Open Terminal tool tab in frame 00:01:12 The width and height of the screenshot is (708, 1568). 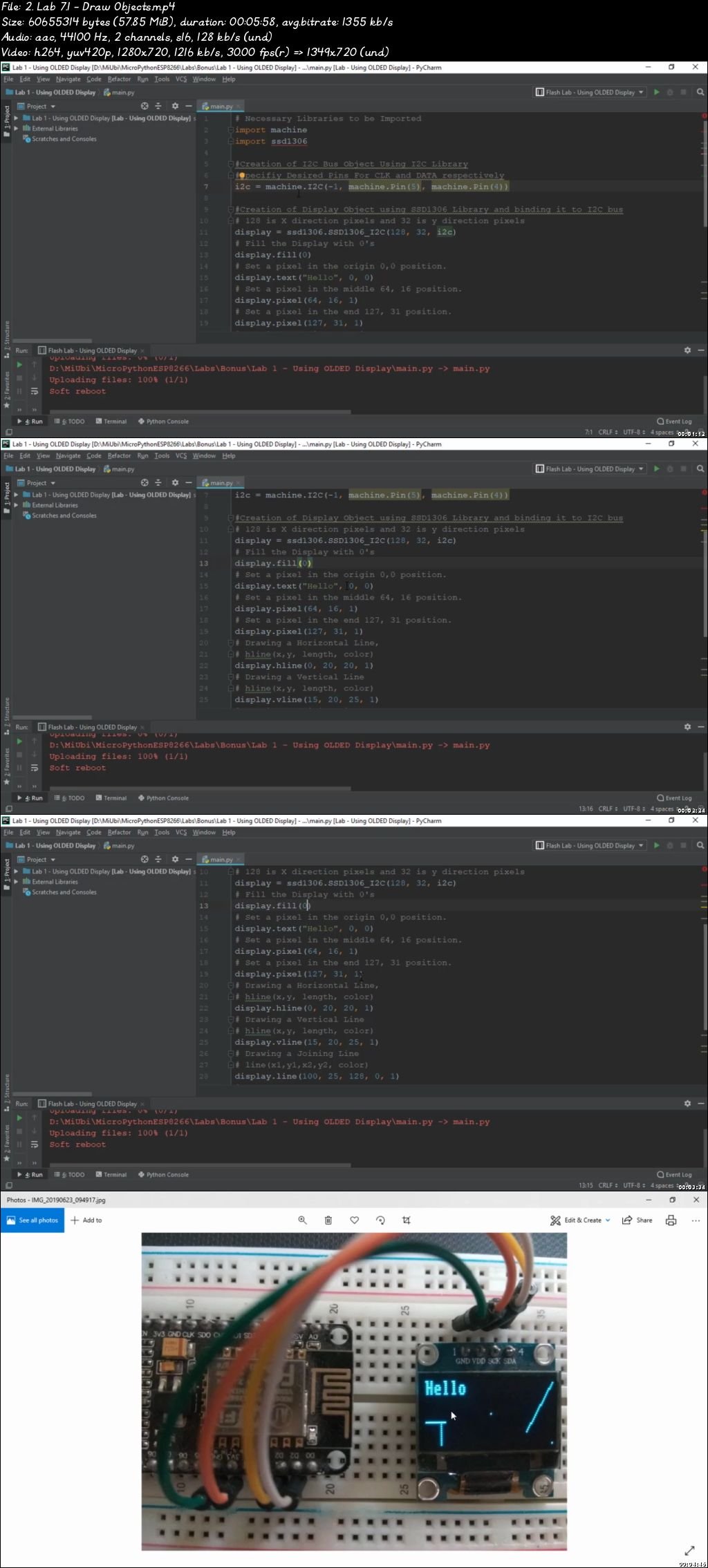tap(111, 421)
